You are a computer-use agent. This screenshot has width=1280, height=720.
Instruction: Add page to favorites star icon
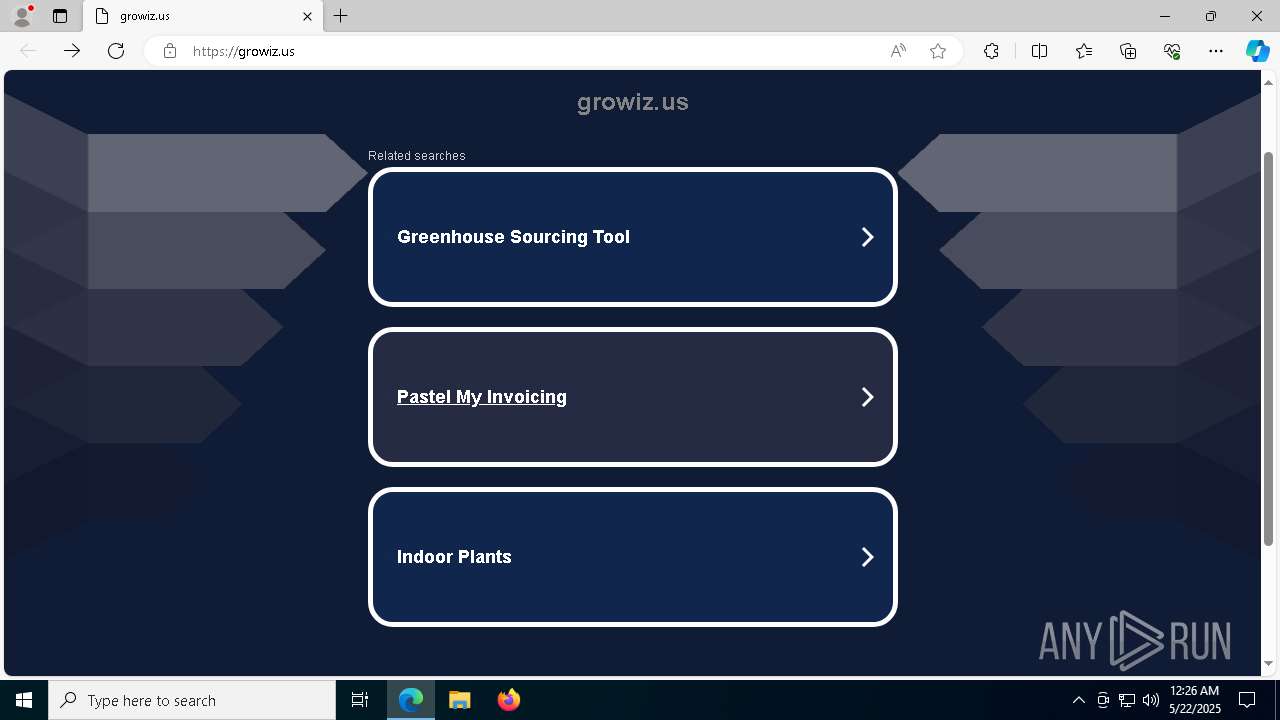click(938, 51)
